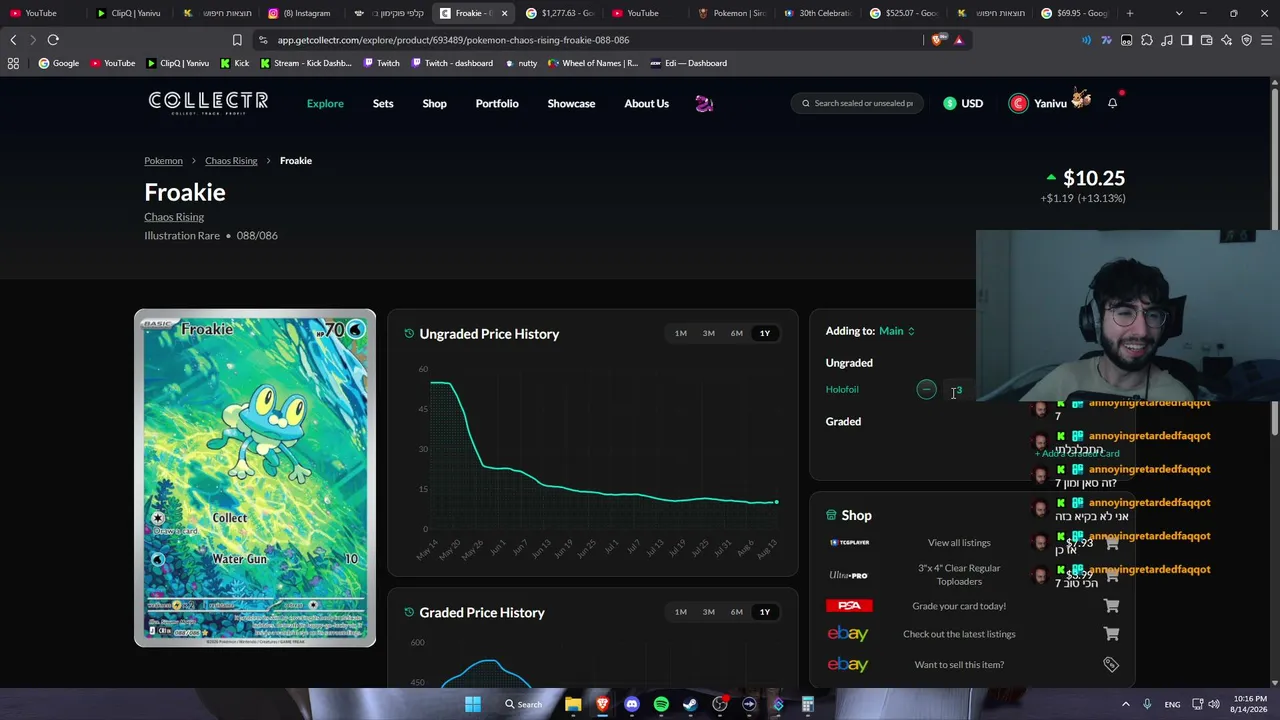Decrease Holofoil quantity with minus button
The width and height of the screenshot is (1280, 720).
pyautogui.click(x=926, y=389)
